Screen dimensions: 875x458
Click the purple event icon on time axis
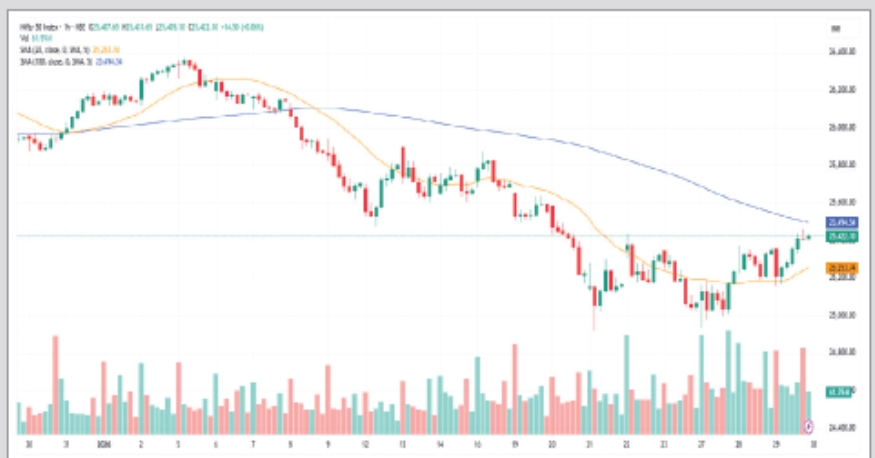[806, 428]
